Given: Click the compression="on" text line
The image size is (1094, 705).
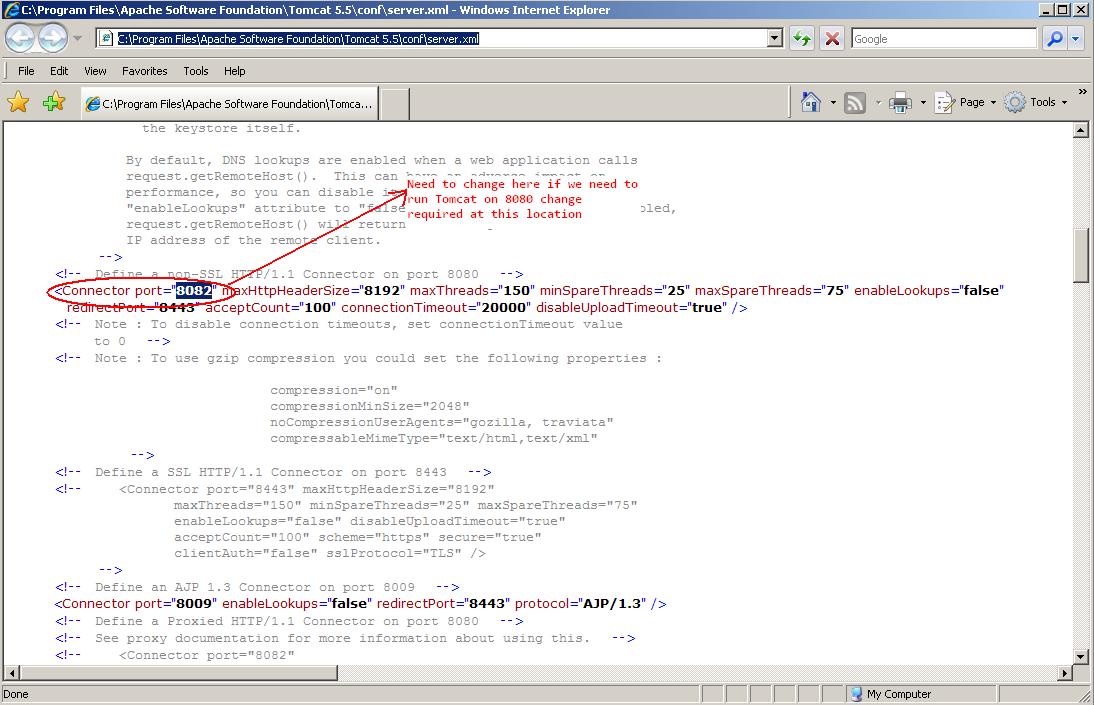Looking at the screenshot, I should pyautogui.click(x=334, y=390).
